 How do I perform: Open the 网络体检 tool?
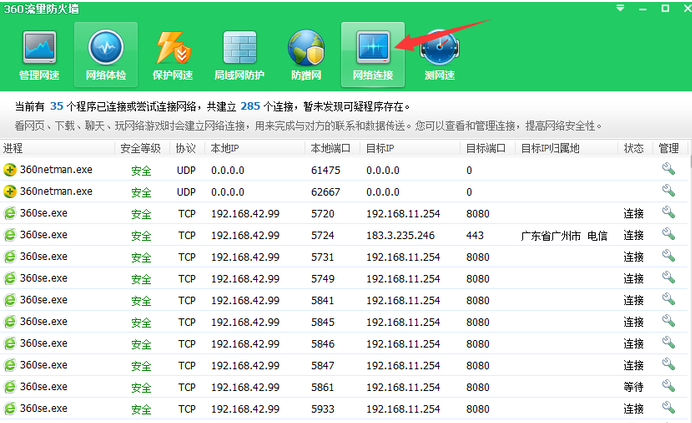(x=106, y=55)
